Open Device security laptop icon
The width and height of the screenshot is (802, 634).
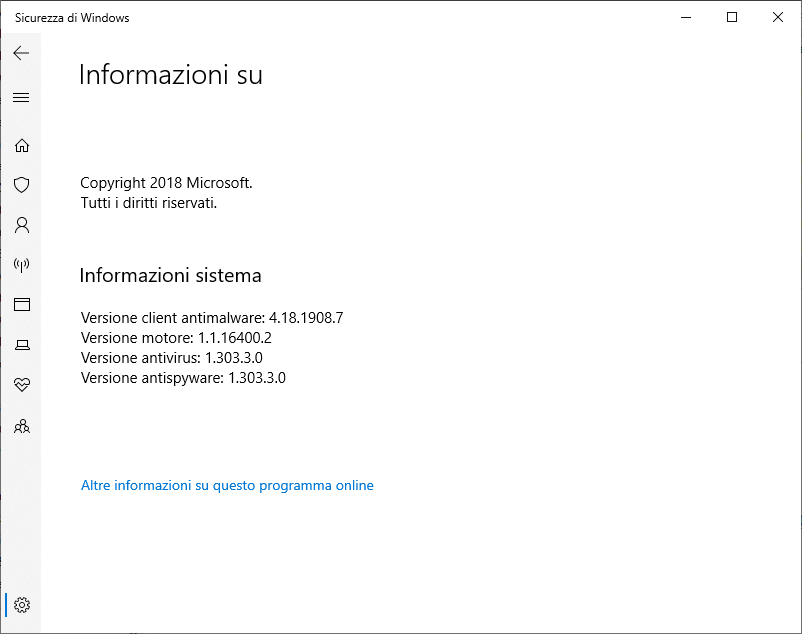coord(21,345)
